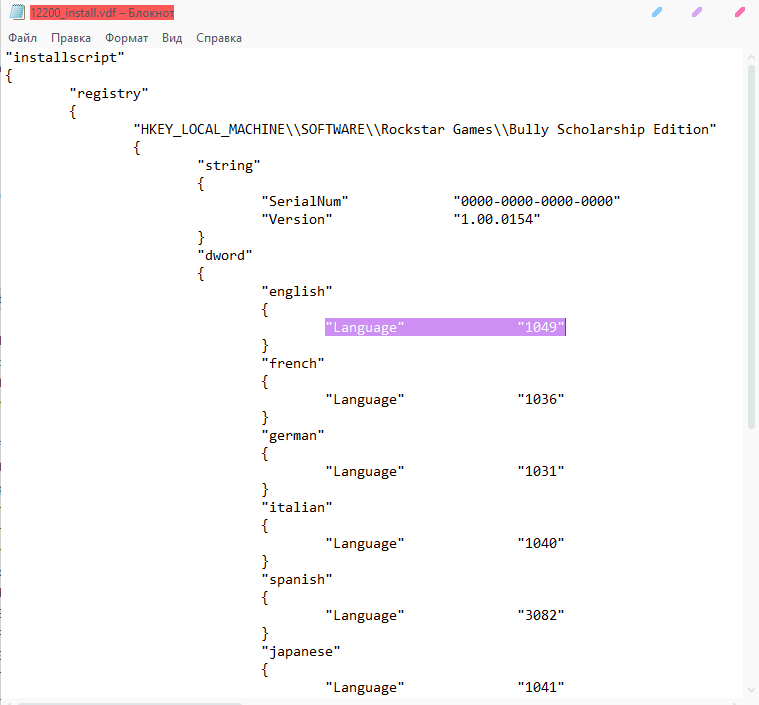
Task: Click "Language" key under the japanese section
Action: (364, 687)
